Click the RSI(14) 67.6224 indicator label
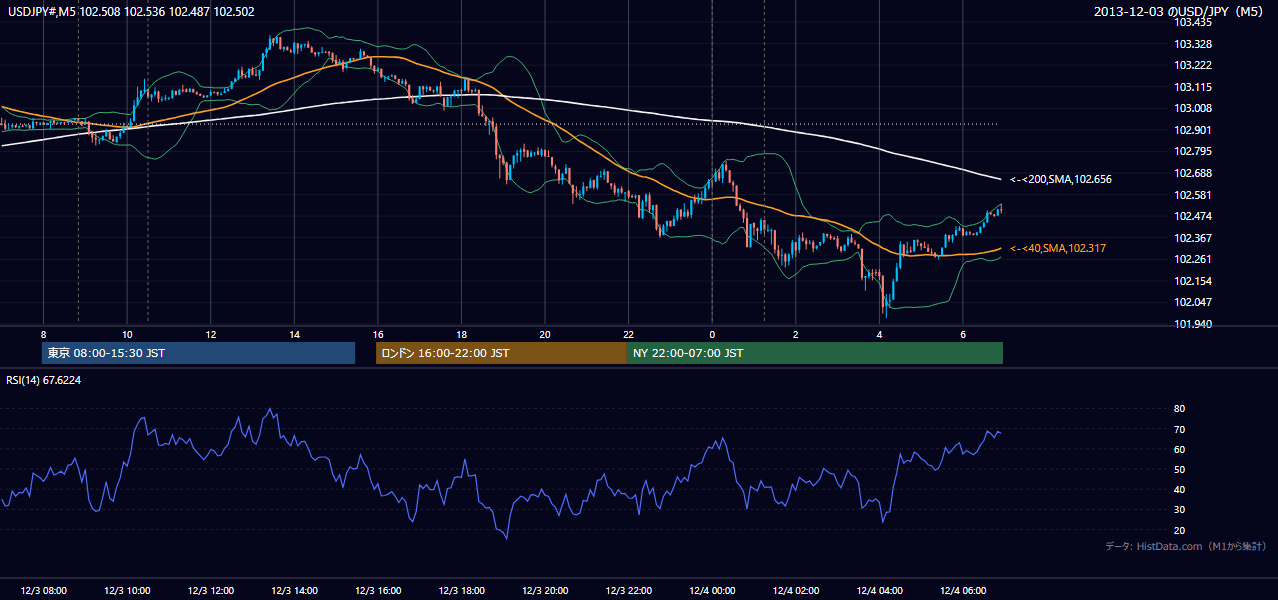The height and width of the screenshot is (600, 1278). [44, 380]
